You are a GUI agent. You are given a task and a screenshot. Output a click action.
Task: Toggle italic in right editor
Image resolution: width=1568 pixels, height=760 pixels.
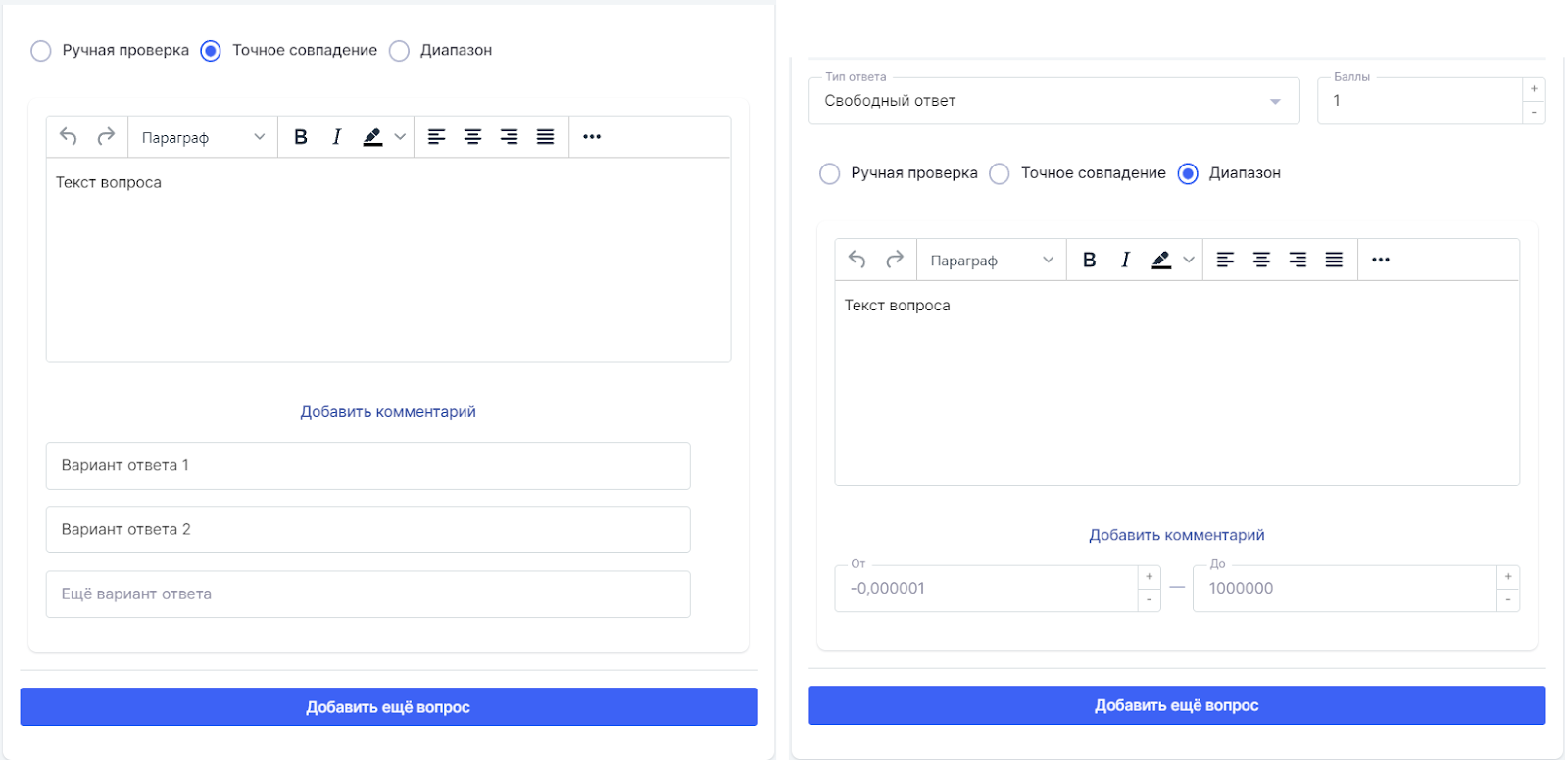pos(1125,260)
